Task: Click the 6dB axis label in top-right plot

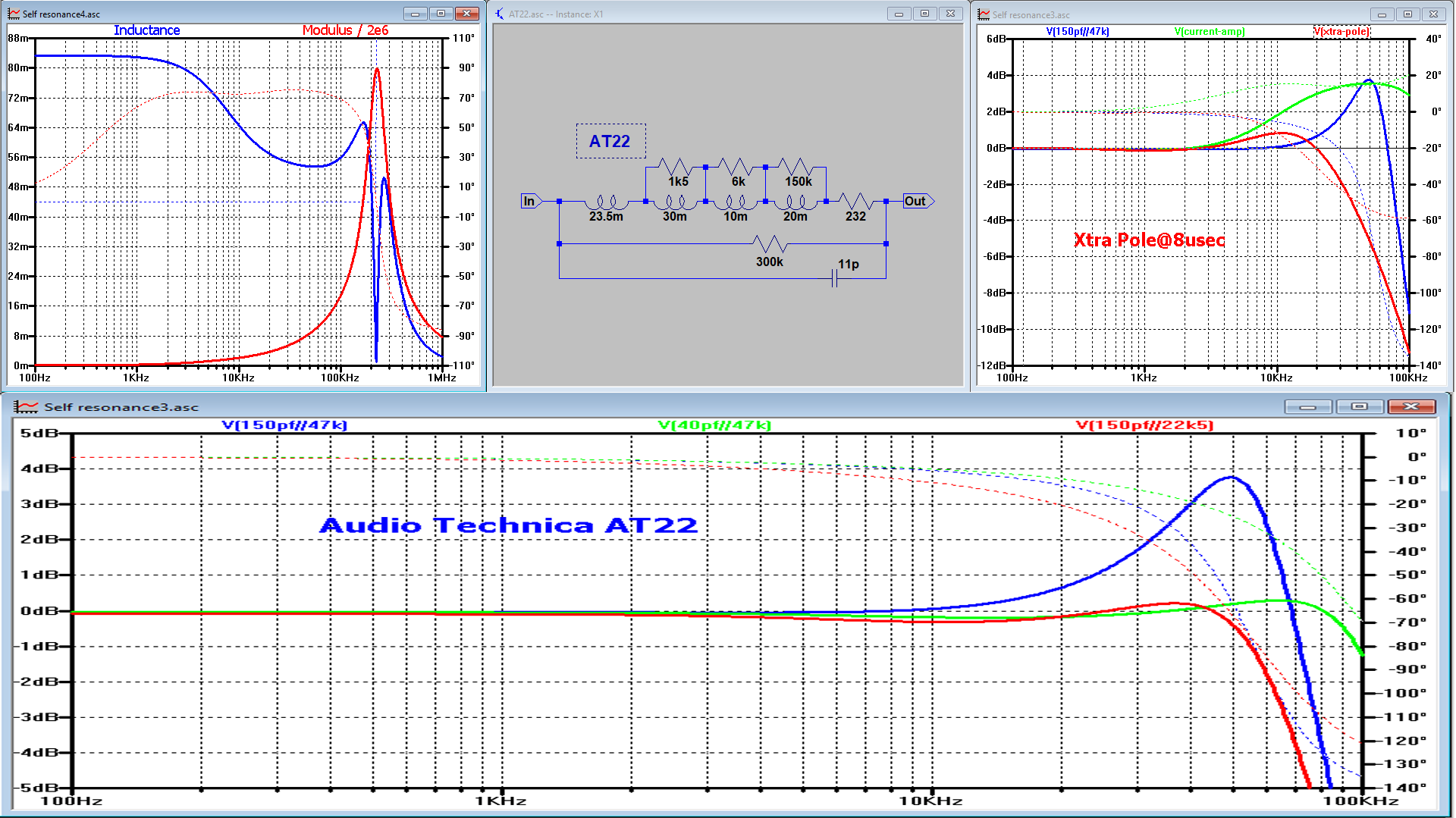Action: (996, 39)
